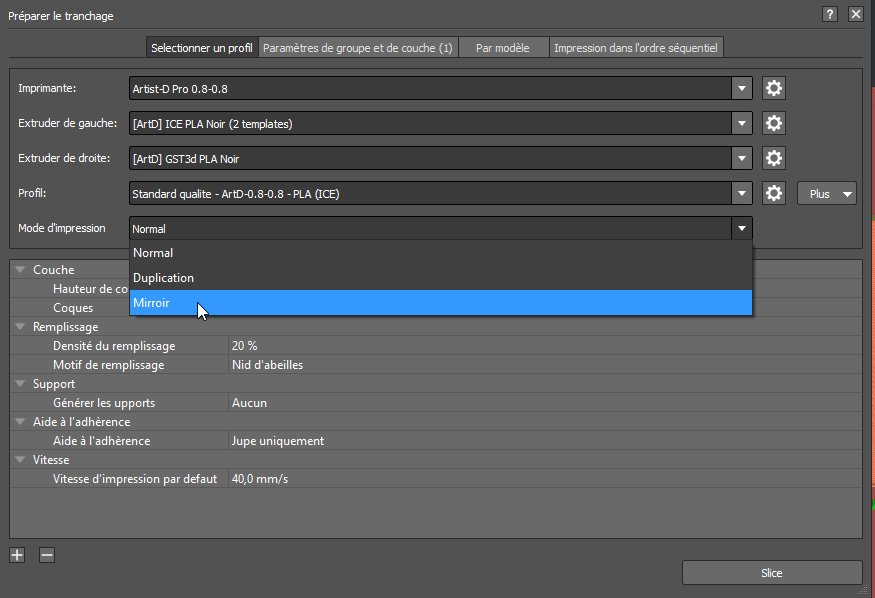Click the minus icon to remove a setting
Viewport: 875px width, 598px height.
click(47, 555)
